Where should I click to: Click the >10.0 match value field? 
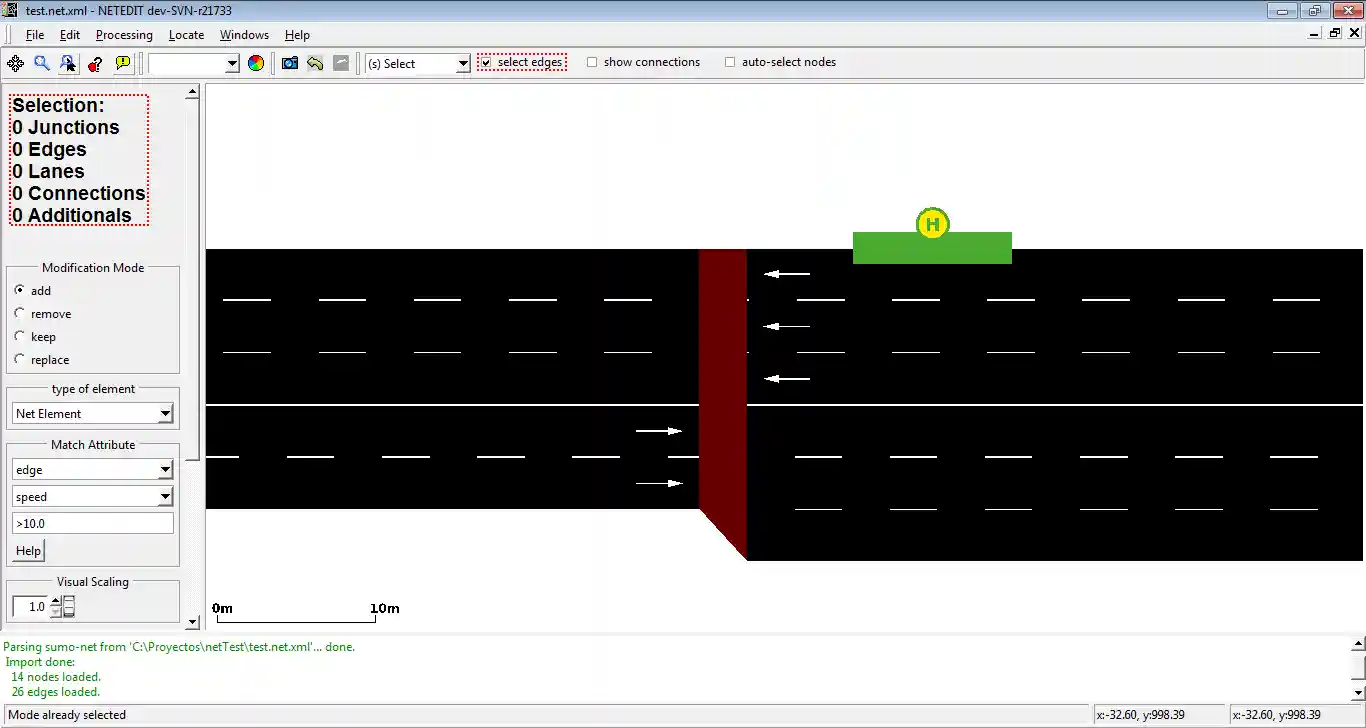click(93, 523)
